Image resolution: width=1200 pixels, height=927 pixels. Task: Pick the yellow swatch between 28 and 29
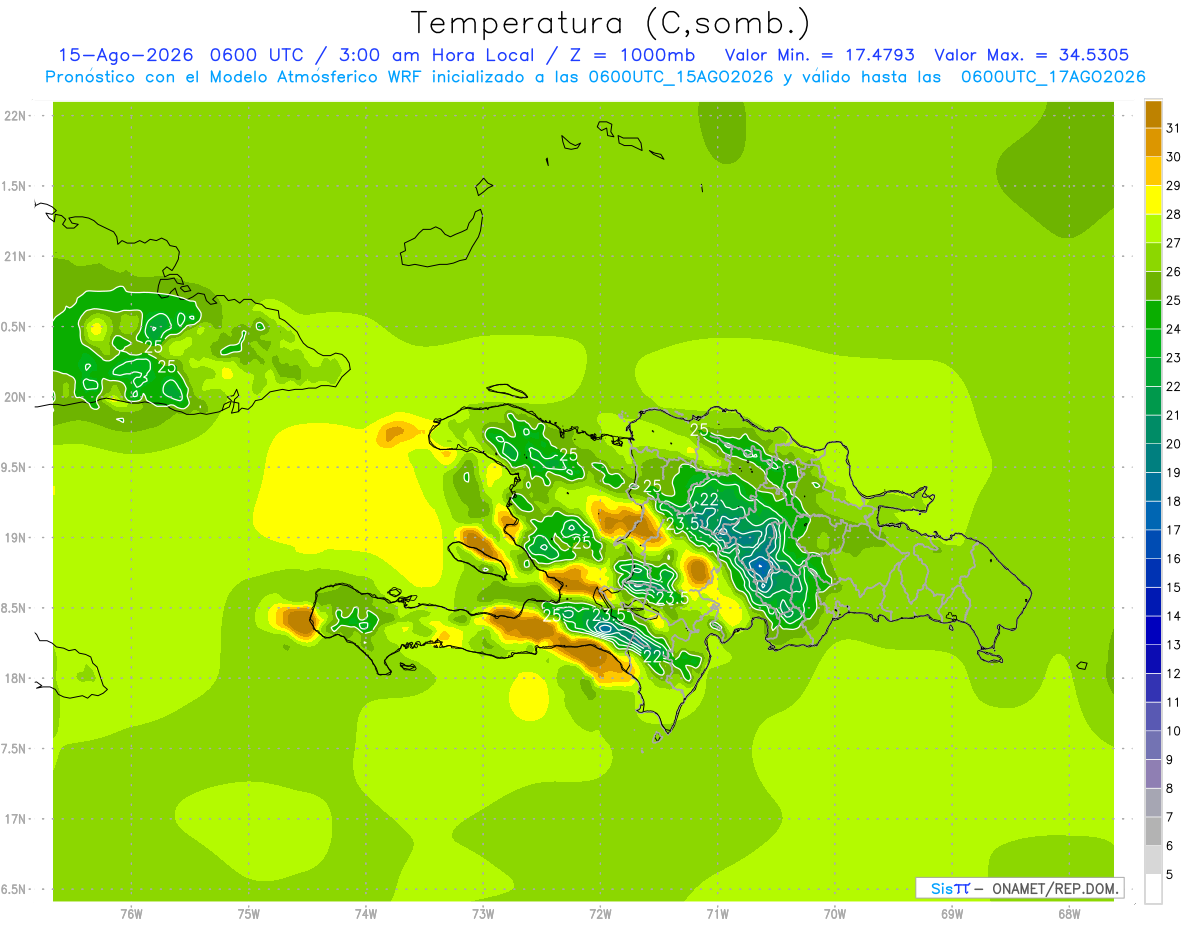(x=1153, y=200)
